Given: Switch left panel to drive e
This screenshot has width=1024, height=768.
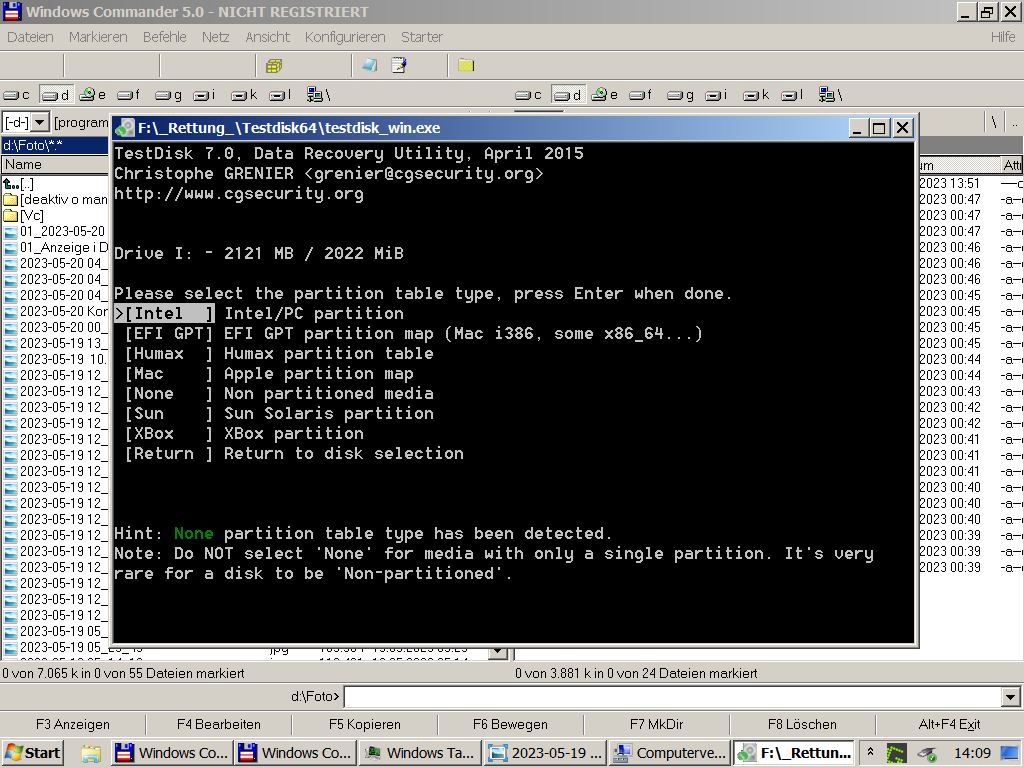Looking at the screenshot, I should (93, 95).
